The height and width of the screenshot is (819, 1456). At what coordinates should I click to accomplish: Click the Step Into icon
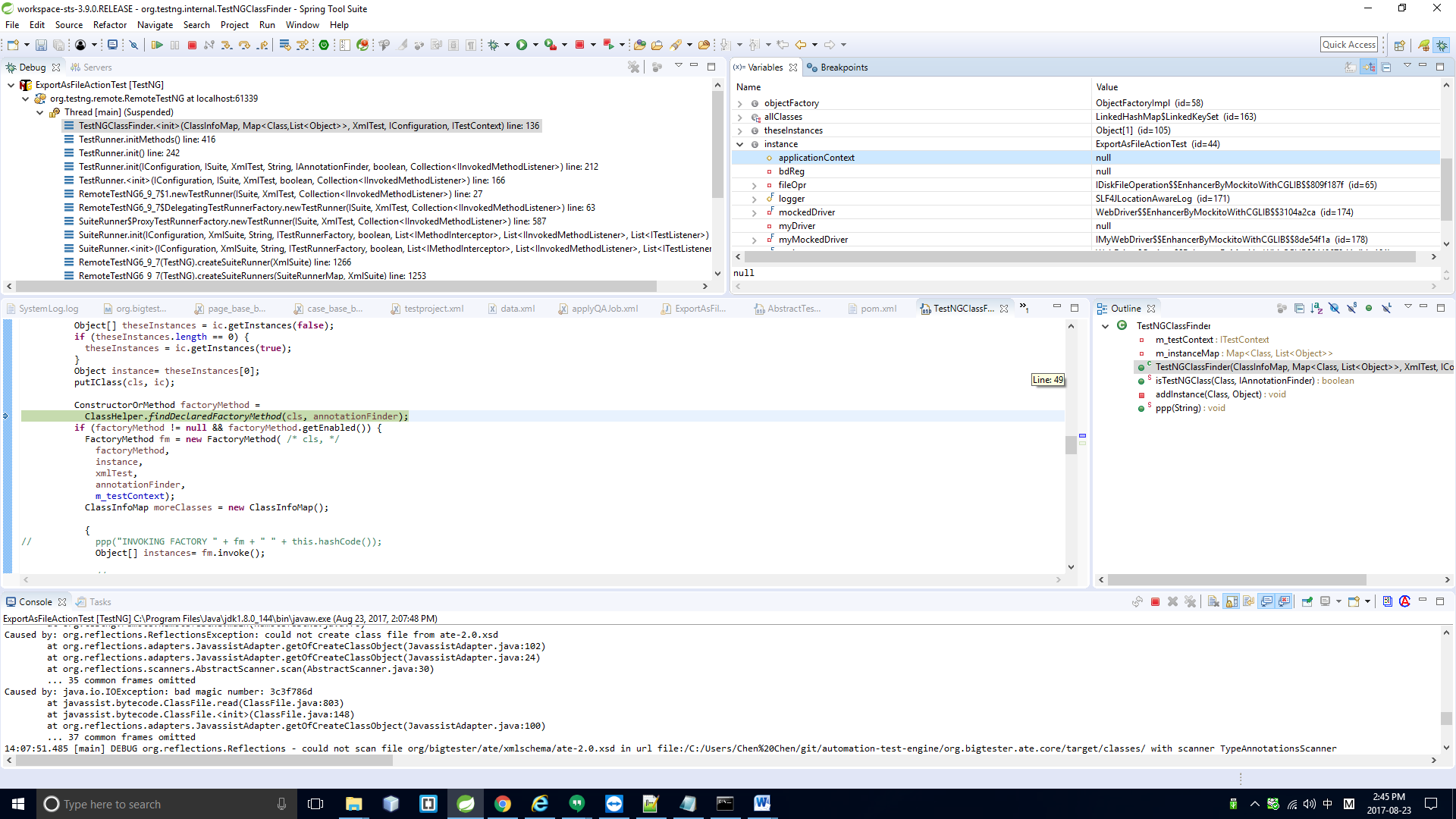point(227,45)
